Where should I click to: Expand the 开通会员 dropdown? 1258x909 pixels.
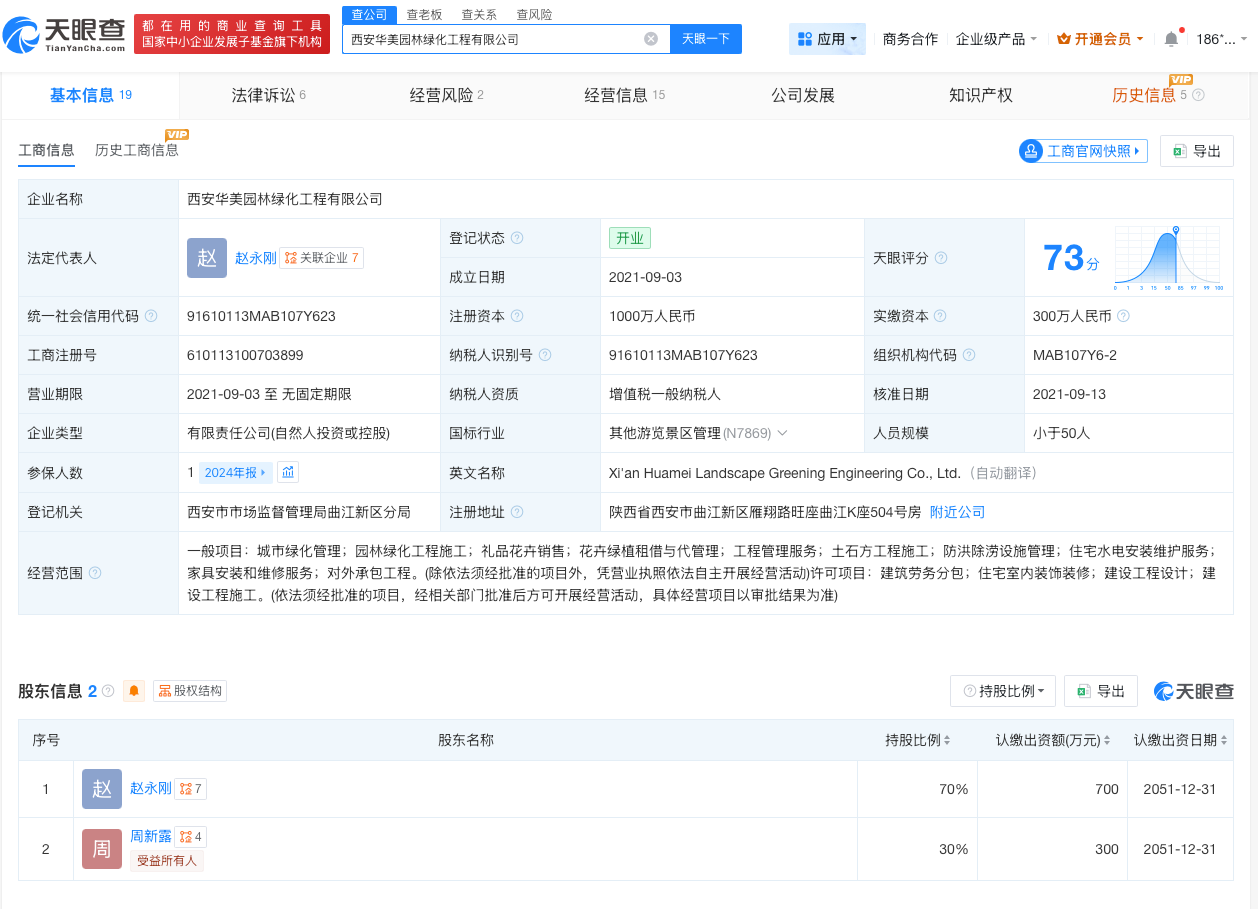[1101, 39]
